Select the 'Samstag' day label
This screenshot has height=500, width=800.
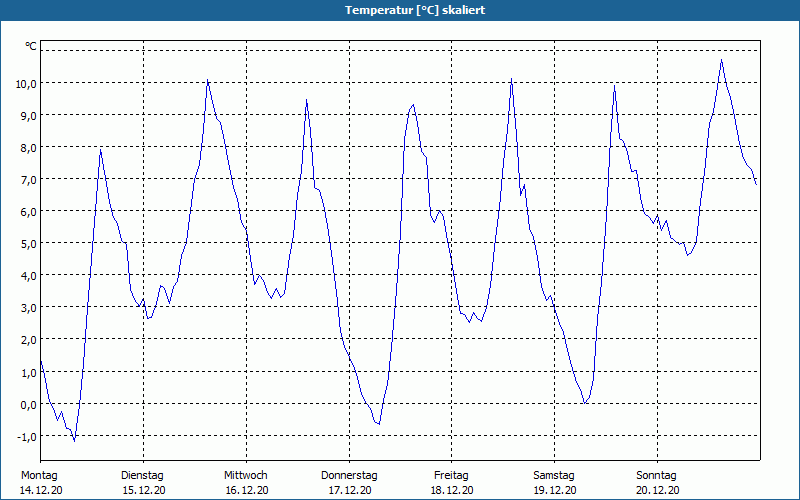pos(554,476)
